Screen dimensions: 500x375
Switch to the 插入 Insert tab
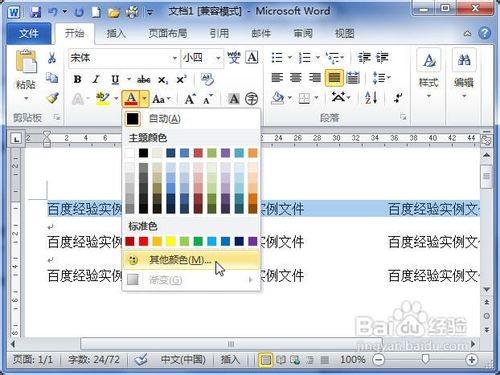point(116,33)
